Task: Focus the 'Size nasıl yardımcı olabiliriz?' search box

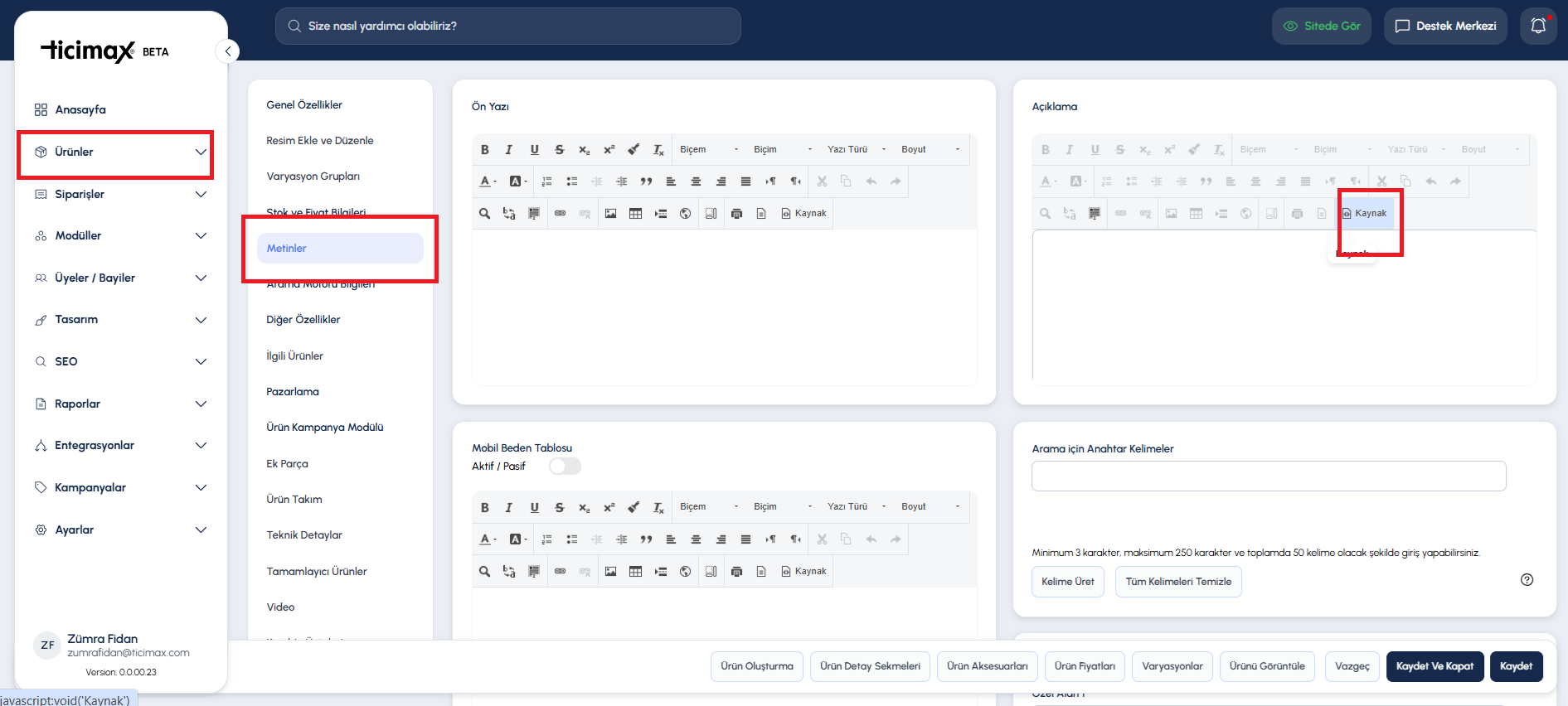Action: click(508, 27)
